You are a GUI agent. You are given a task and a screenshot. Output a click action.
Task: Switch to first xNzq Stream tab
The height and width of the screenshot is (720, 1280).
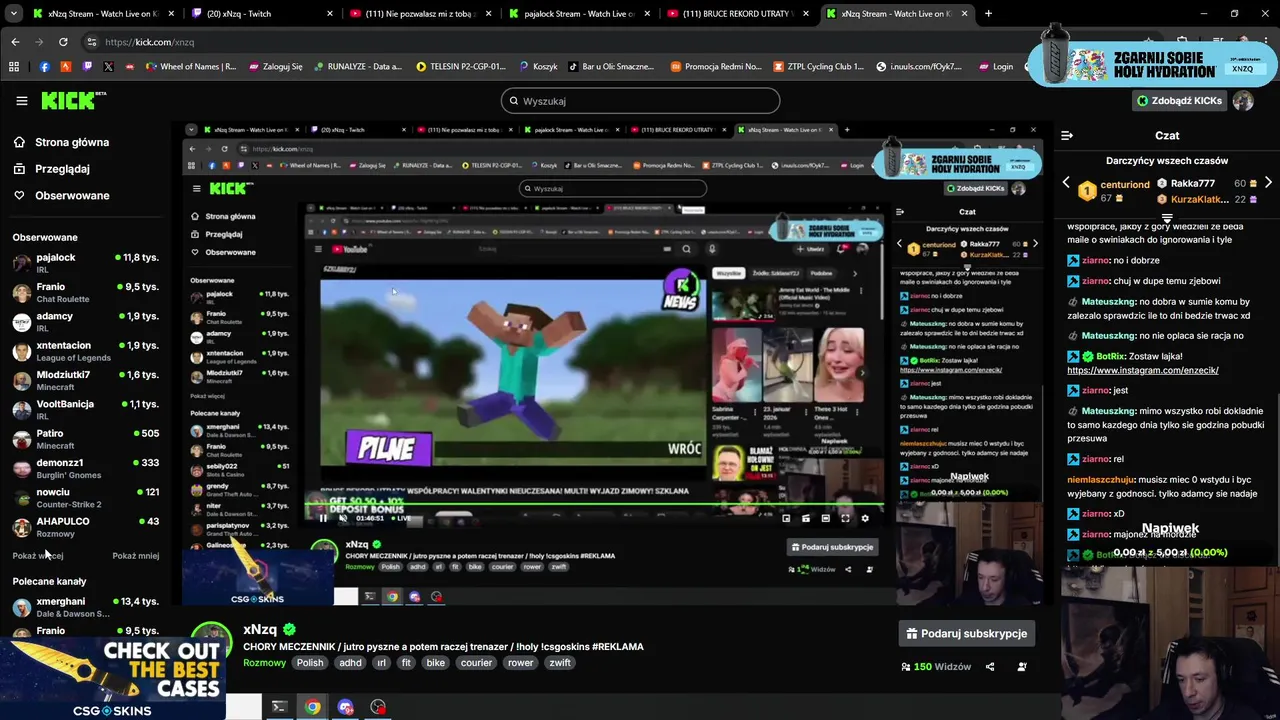click(104, 14)
